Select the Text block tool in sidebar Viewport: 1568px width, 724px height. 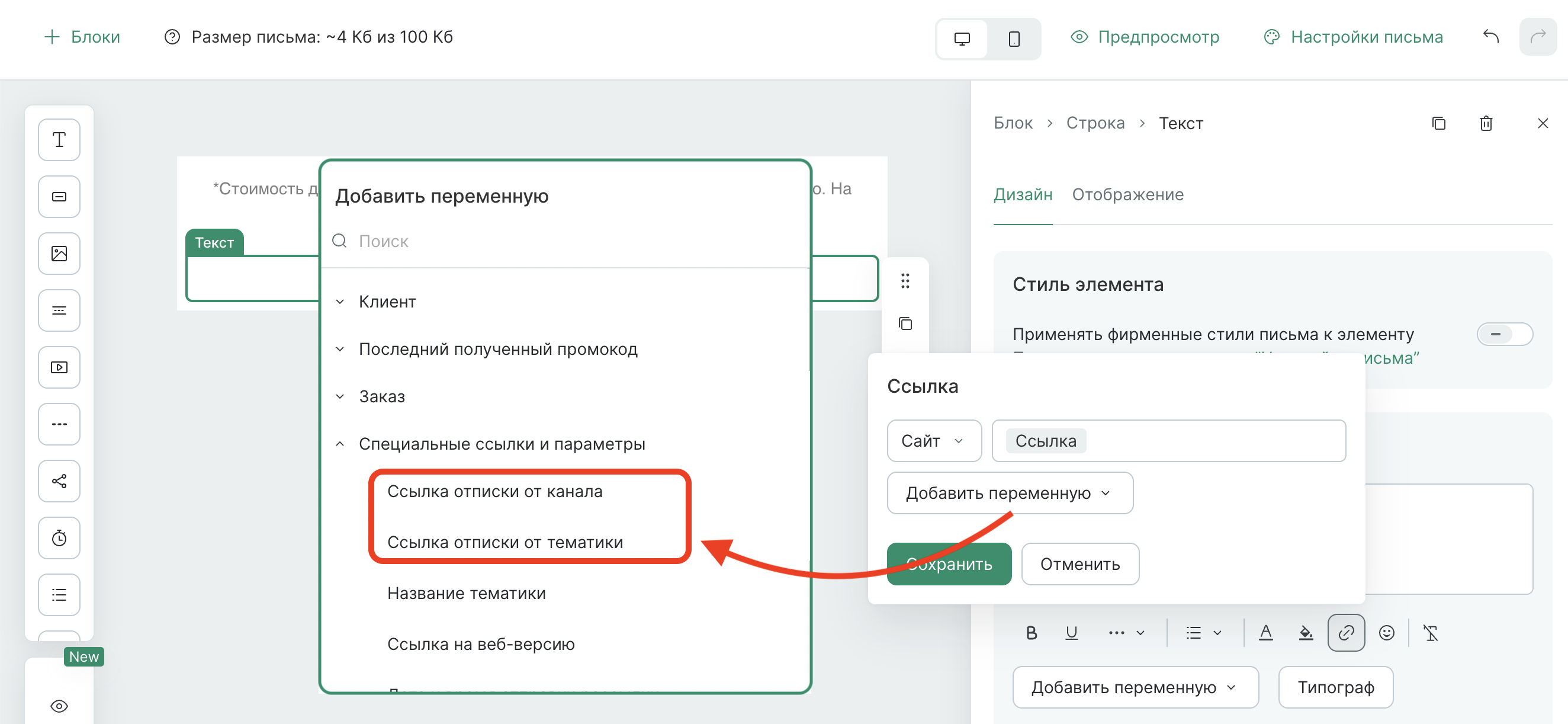click(59, 140)
